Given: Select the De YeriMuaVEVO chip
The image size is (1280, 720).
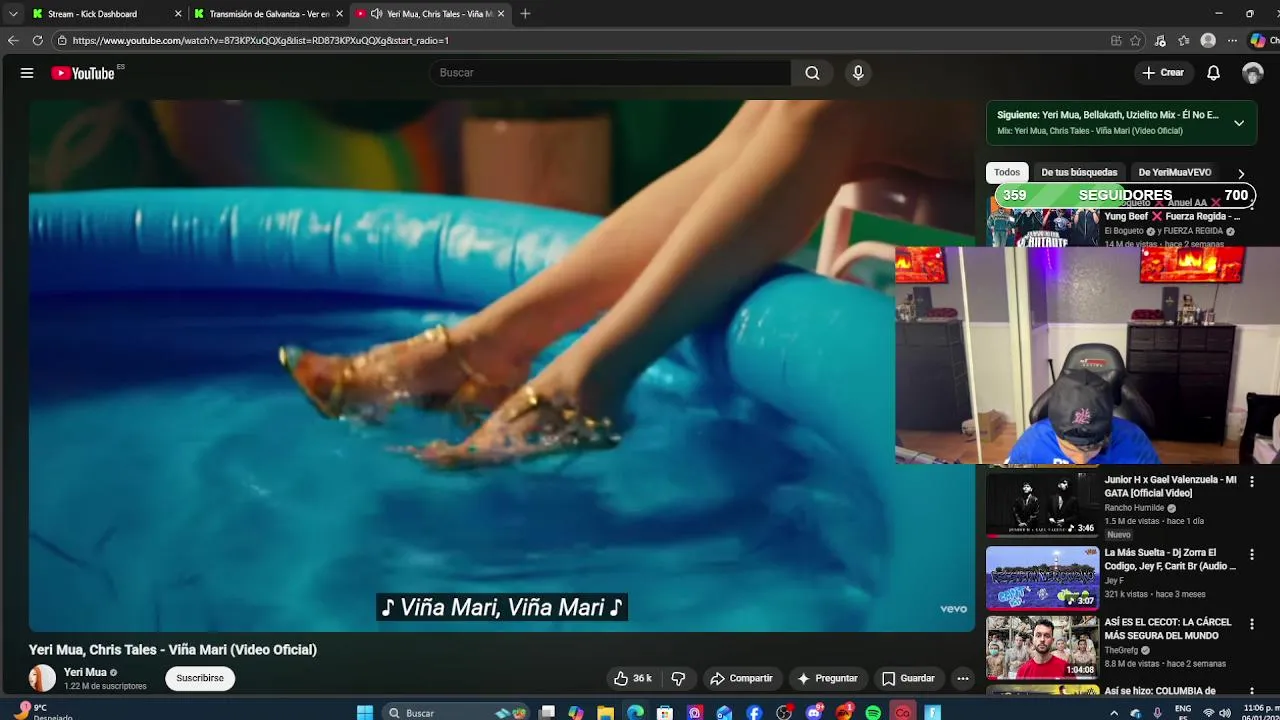Looking at the screenshot, I should click(x=1174, y=172).
